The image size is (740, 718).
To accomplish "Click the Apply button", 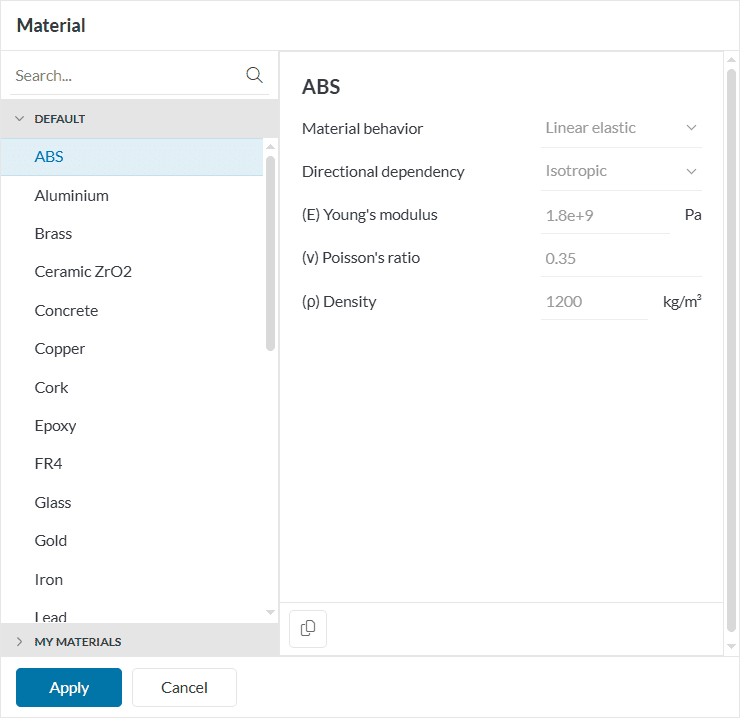I will point(69,687).
